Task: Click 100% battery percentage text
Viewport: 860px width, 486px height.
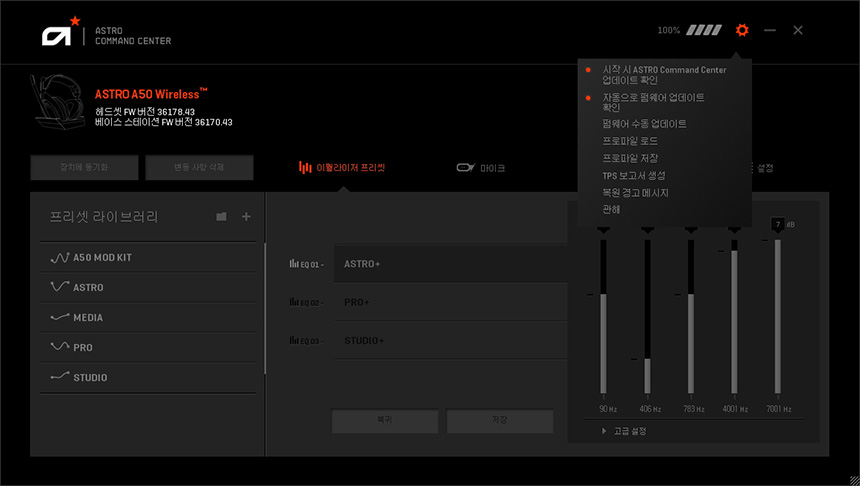Action: point(669,30)
